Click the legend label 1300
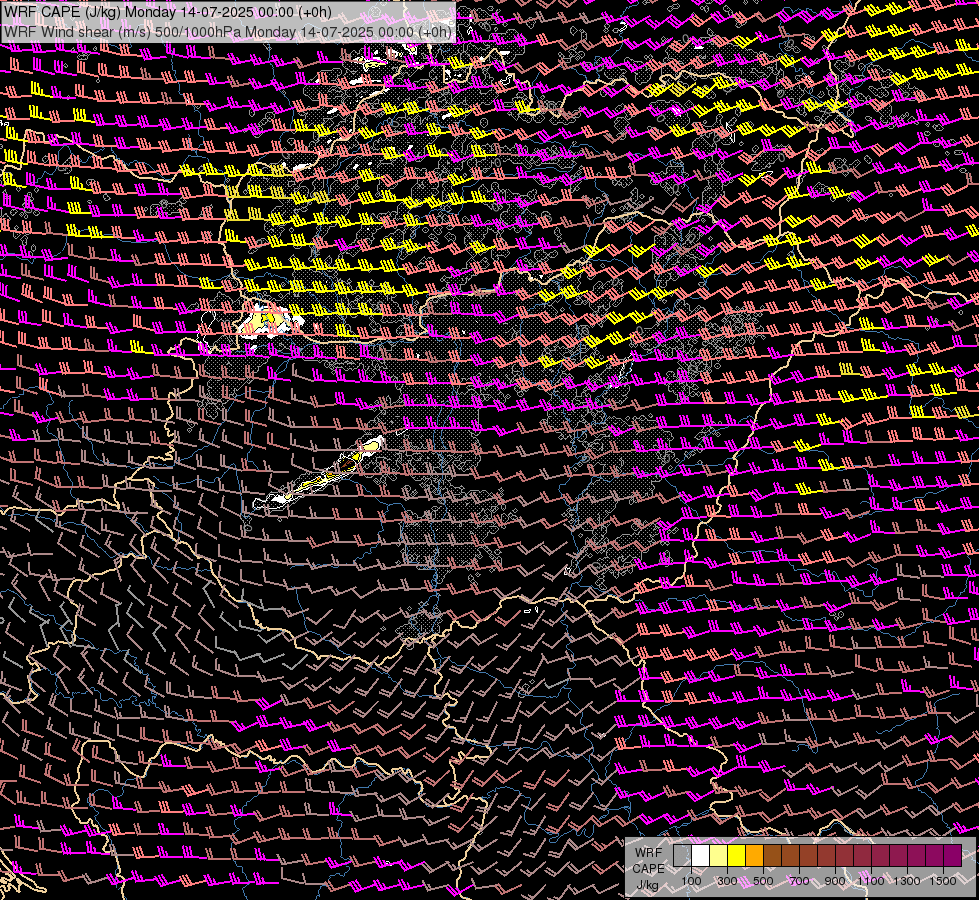 tap(907, 881)
